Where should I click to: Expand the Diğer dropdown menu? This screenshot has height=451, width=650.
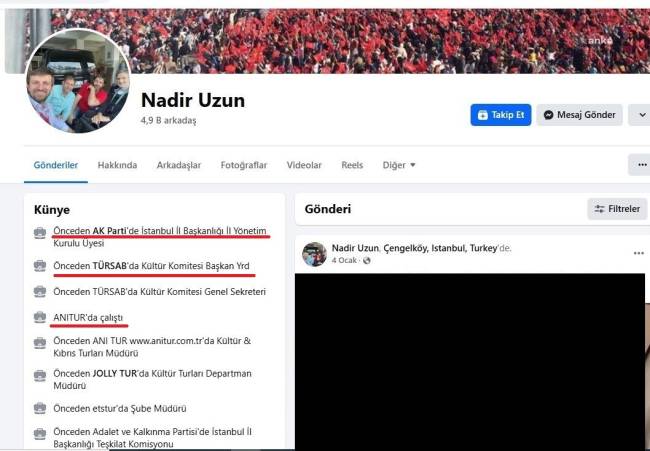click(399, 165)
